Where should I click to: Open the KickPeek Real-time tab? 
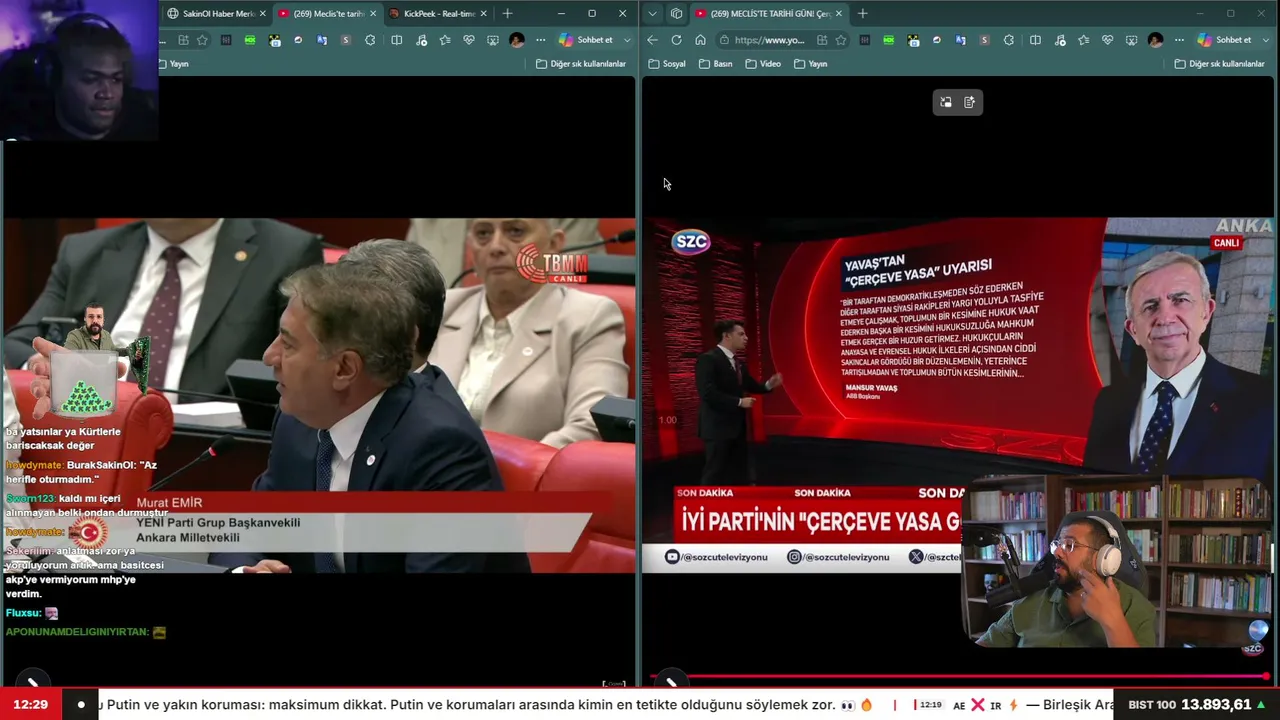pos(438,14)
